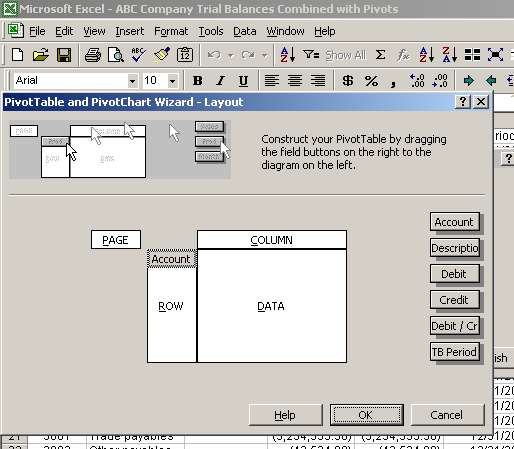Open the View menu
The width and height of the screenshot is (514, 449).
94,31
